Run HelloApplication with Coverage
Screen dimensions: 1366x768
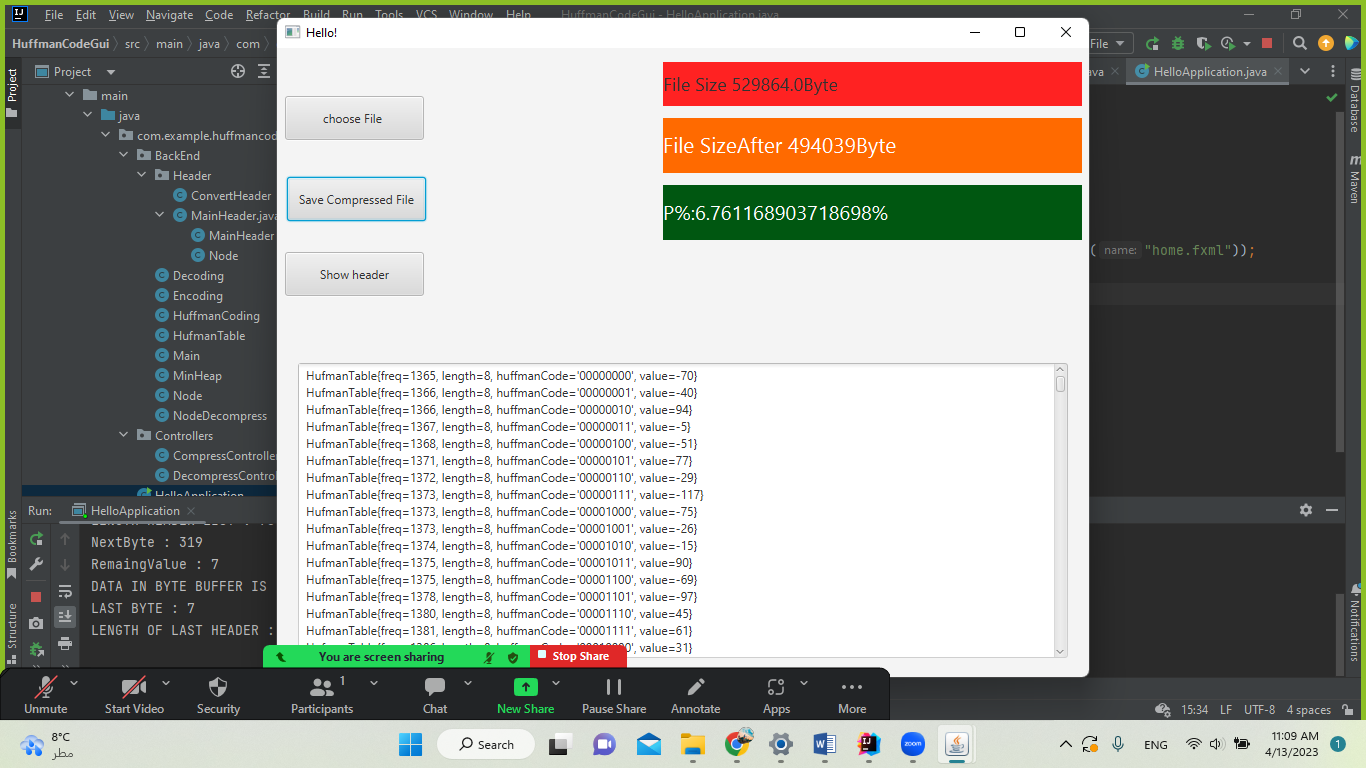coord(1203,44)
